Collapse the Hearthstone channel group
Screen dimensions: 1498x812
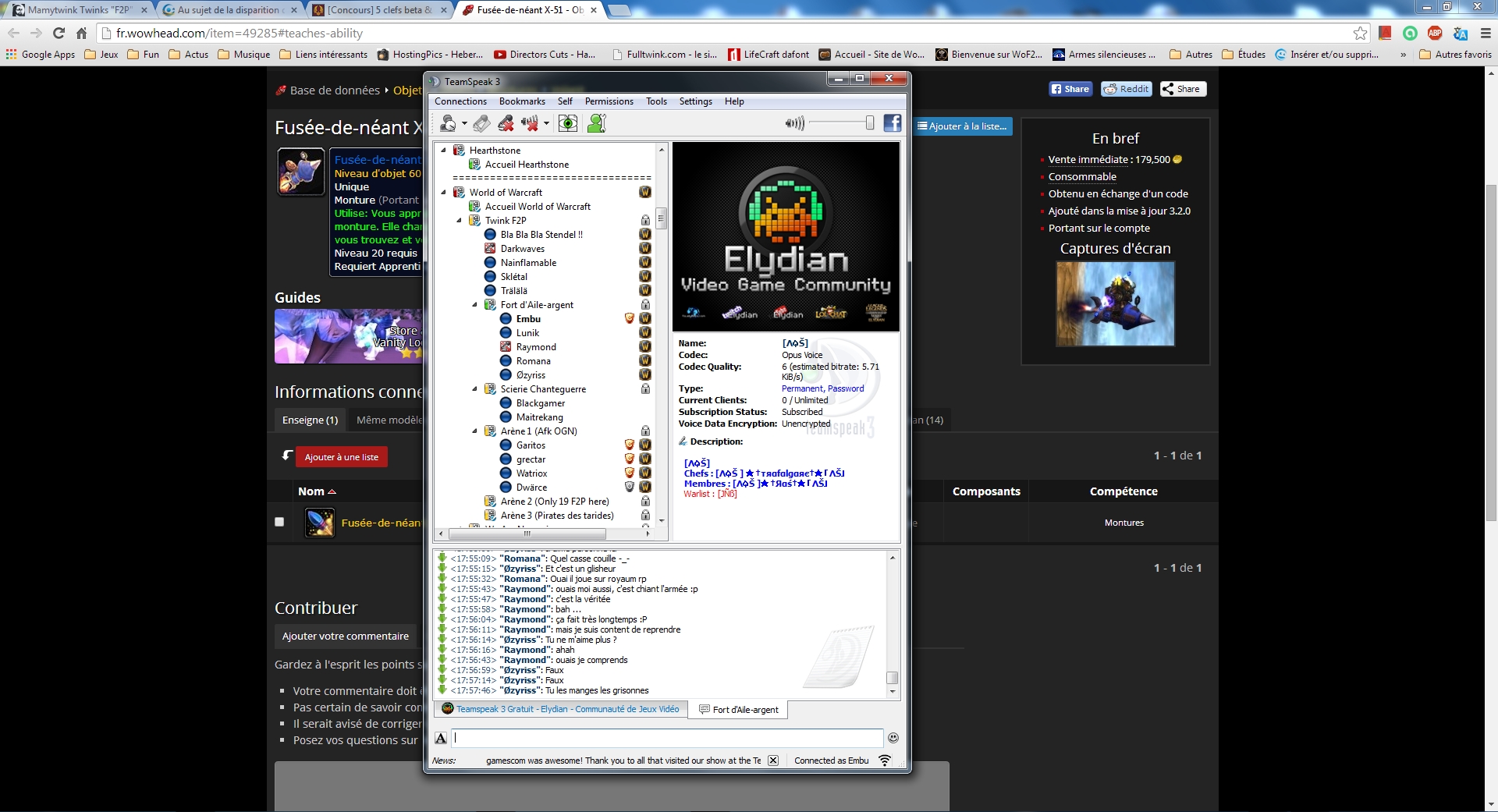pos(444,151)
